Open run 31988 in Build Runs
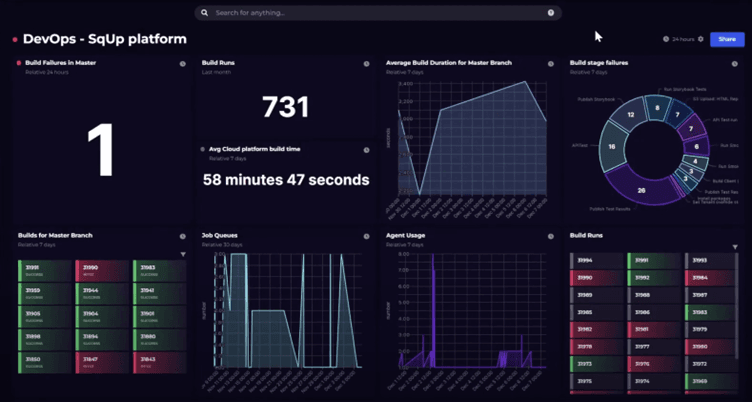The image size is (752, 402). 654,295
